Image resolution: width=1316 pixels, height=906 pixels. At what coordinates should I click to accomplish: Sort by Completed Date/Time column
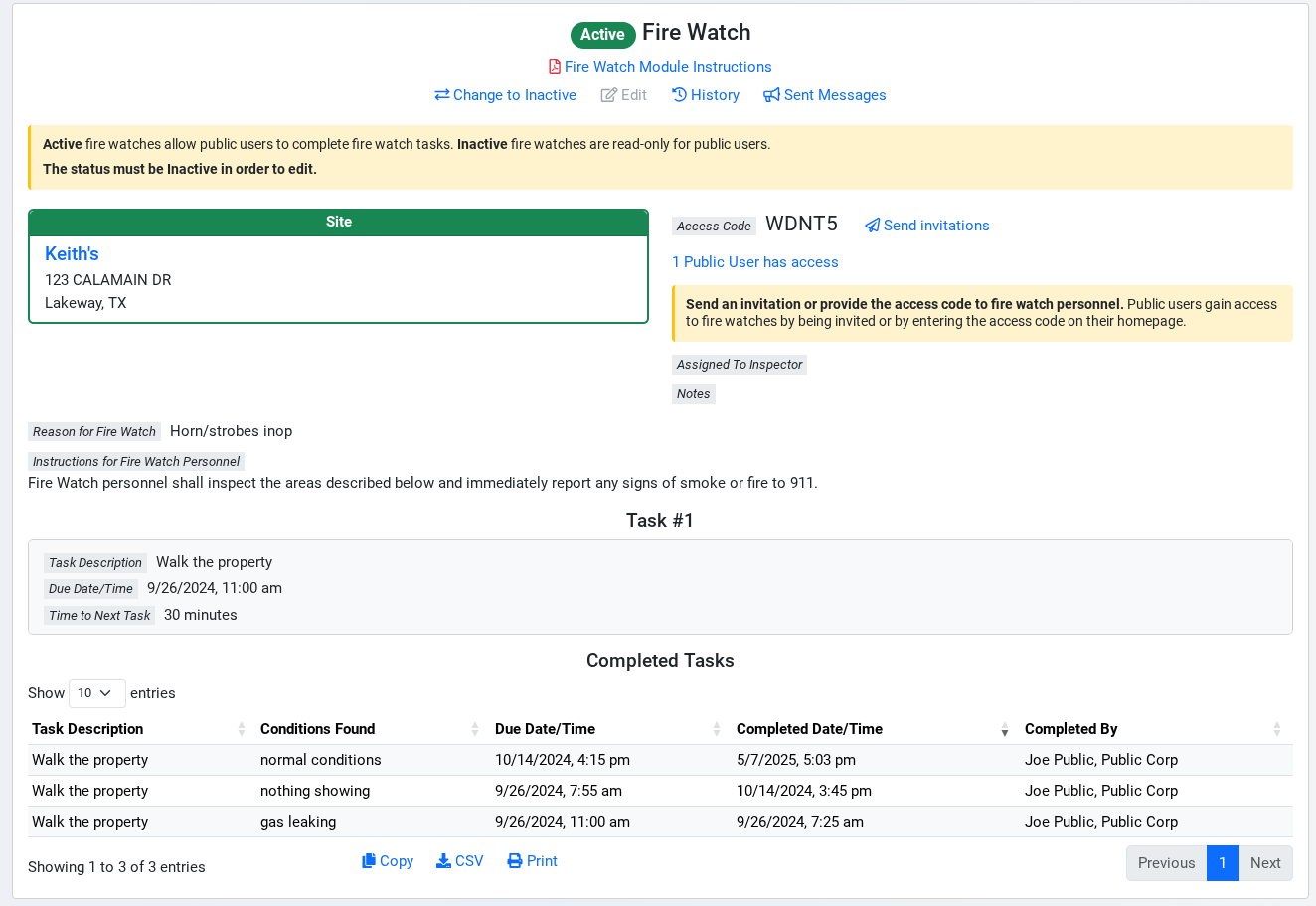809,729
